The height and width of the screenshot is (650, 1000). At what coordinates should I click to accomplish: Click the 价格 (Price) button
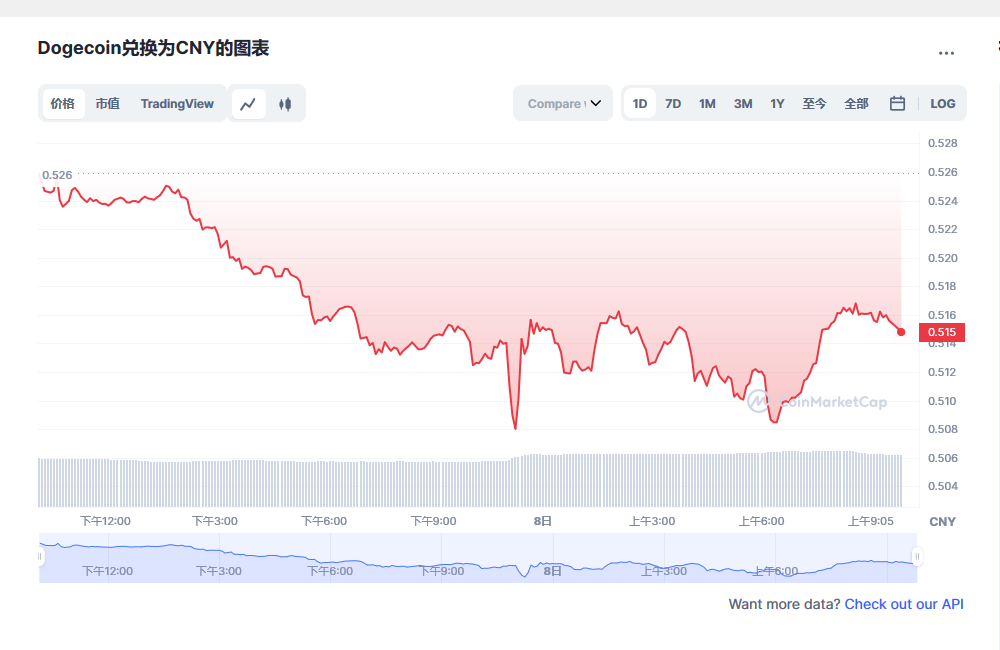point(62,103)
